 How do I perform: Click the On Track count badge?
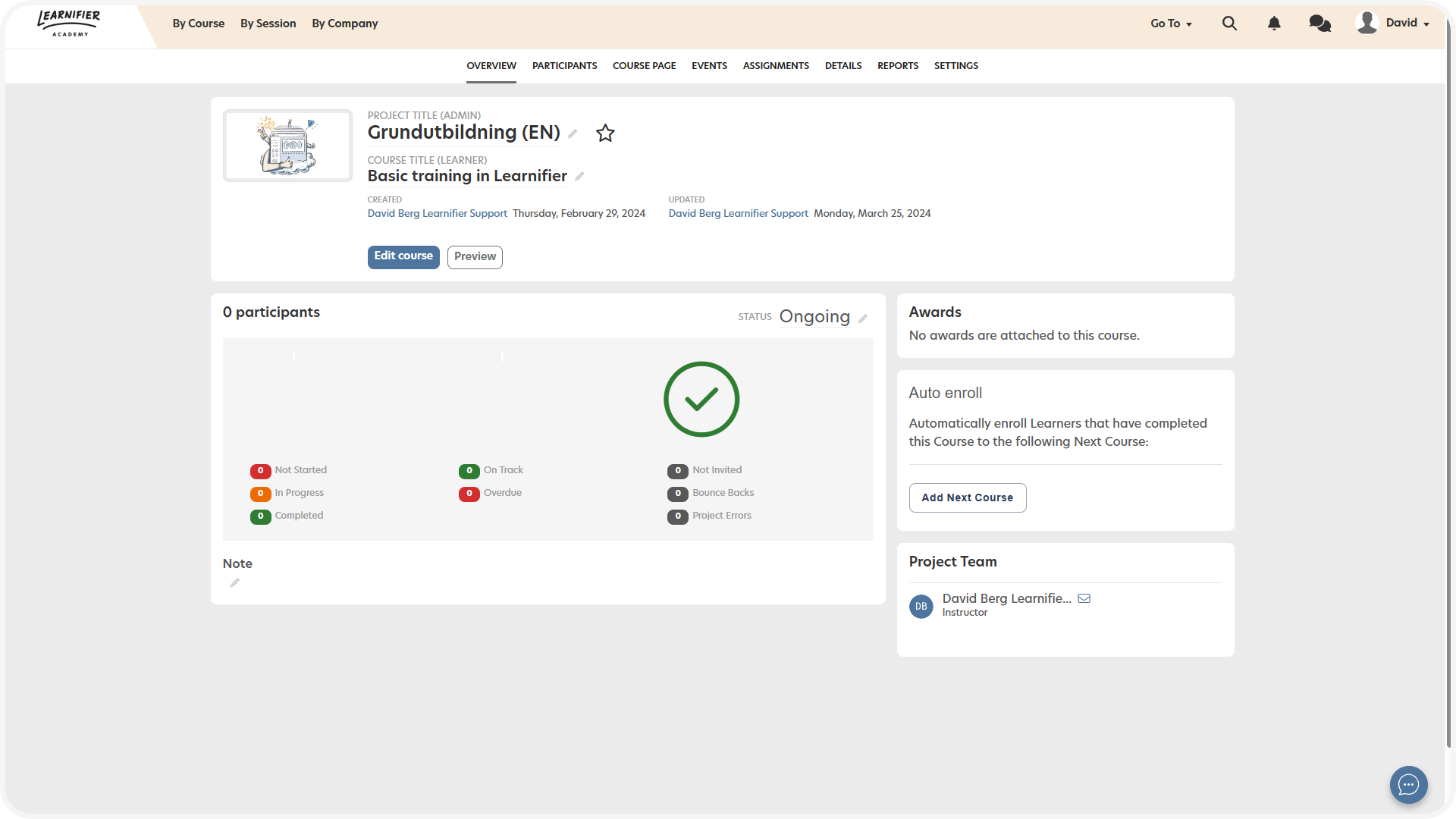coord(469,471)
